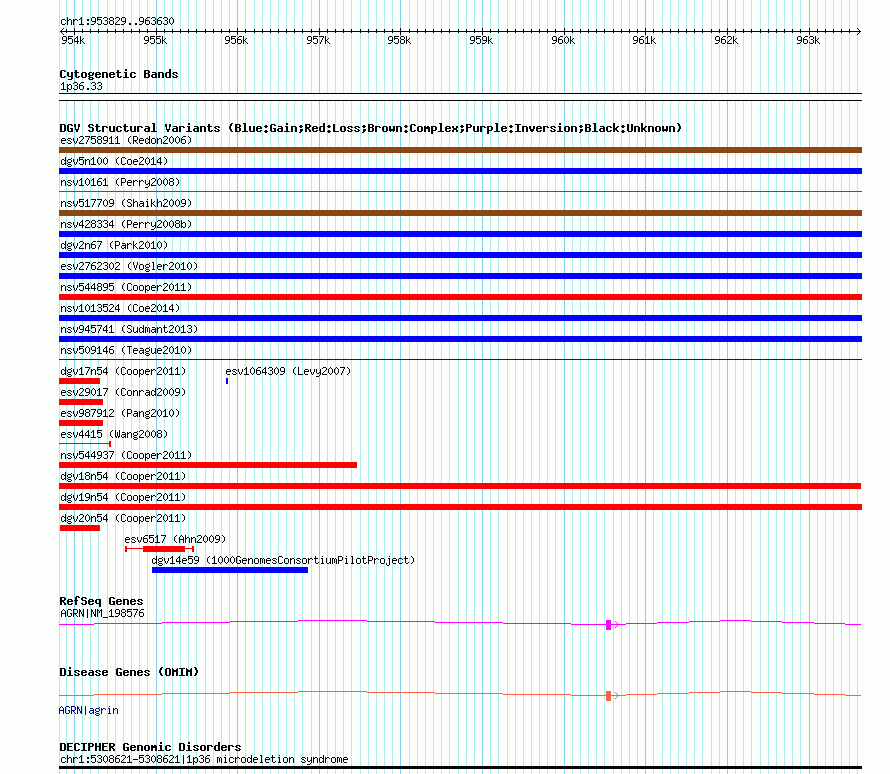Click the dgv20n54 (Cooper2011) label
Viewport: 890px width, 774px height.
[123, 518]
